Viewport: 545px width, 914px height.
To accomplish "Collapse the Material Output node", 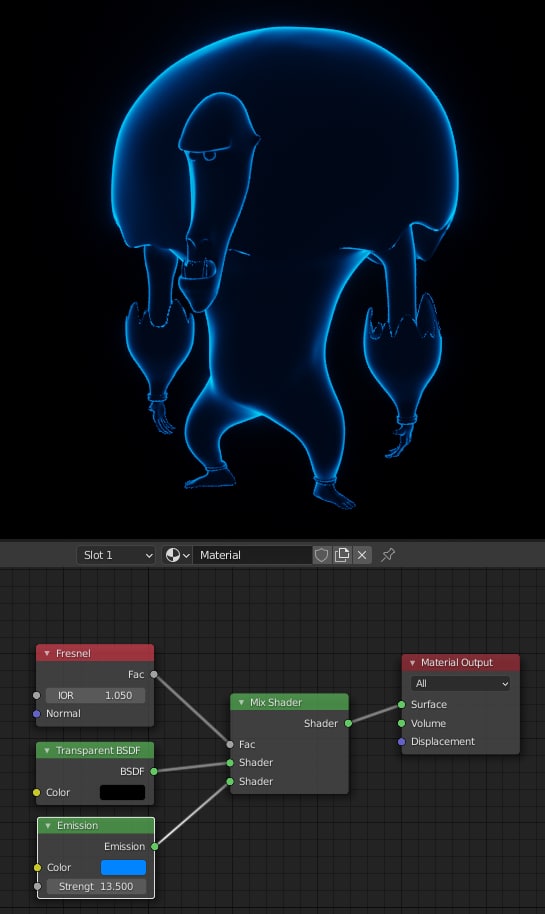I will [413, 663].
